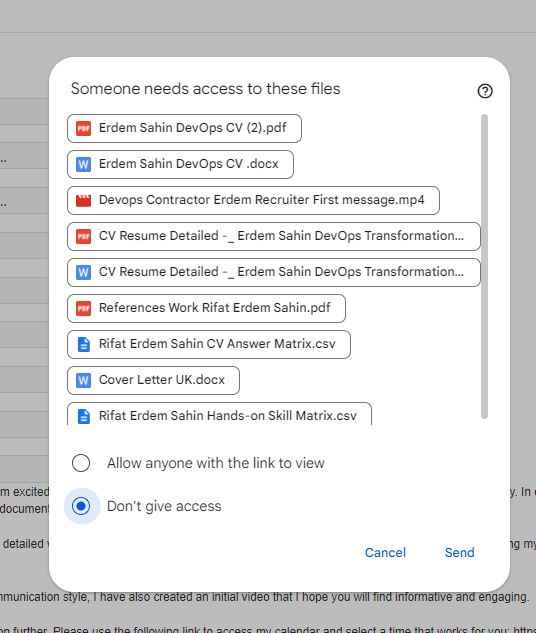Open Erdem Sahin DevOps CV (2).pdf chip
The image size is (536, 633).
point(184,128)
